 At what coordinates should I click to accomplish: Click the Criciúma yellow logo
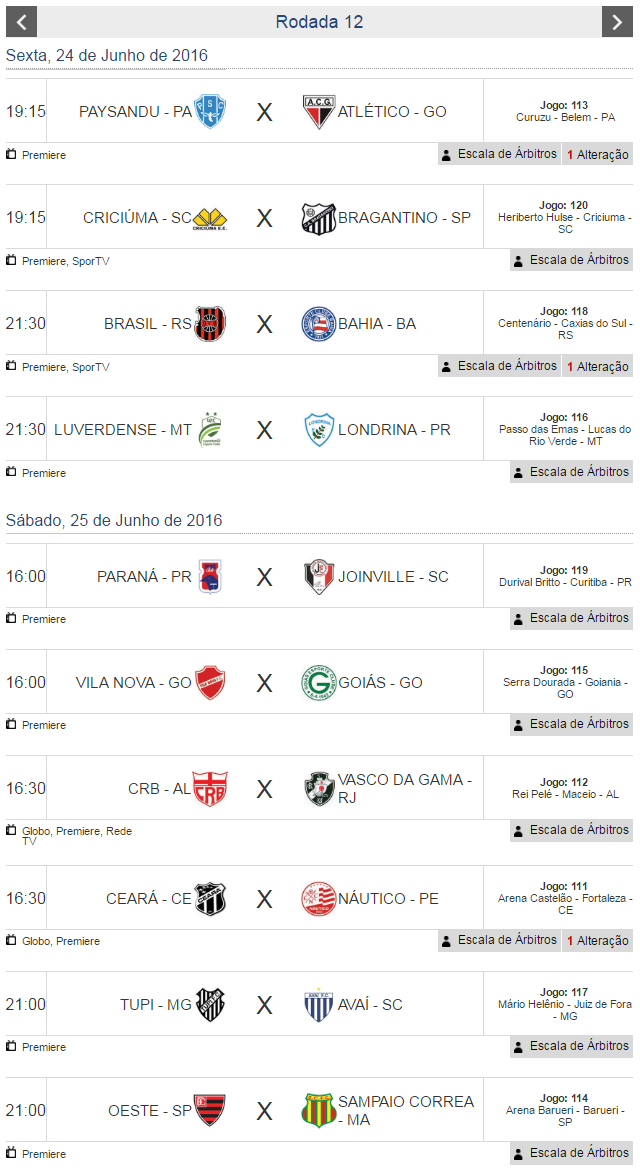[210, 218]
